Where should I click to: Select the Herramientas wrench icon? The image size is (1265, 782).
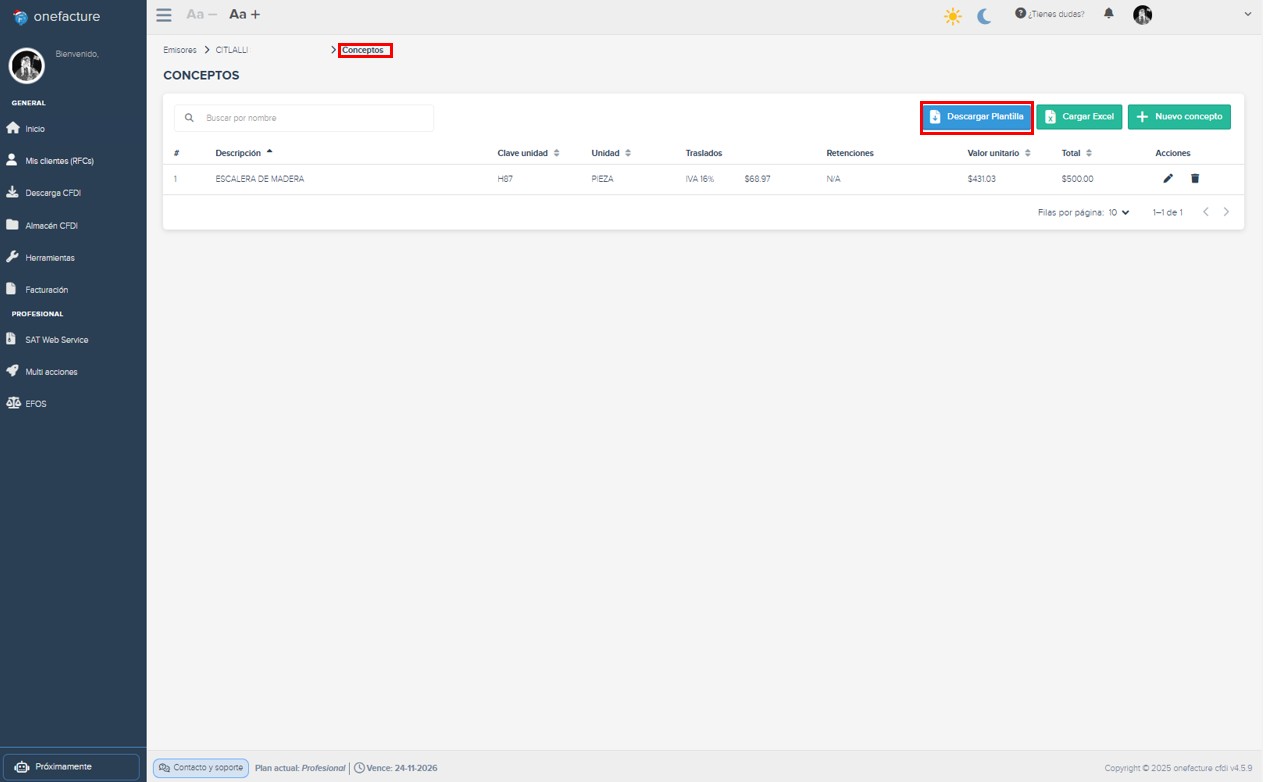pyautogui.click(x=12, y=257)
